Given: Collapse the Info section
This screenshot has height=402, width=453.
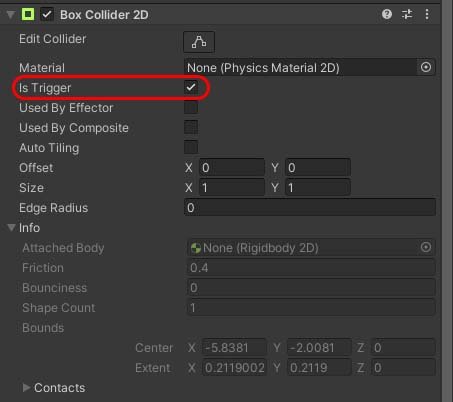Looking at the screenshot, I should (11, 227).
